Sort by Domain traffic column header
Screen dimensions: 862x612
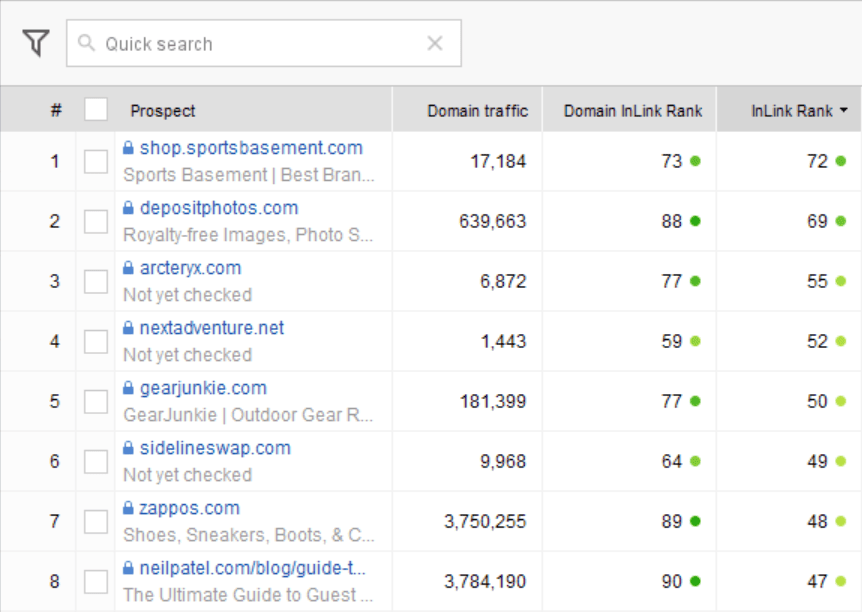pos(477,111)
